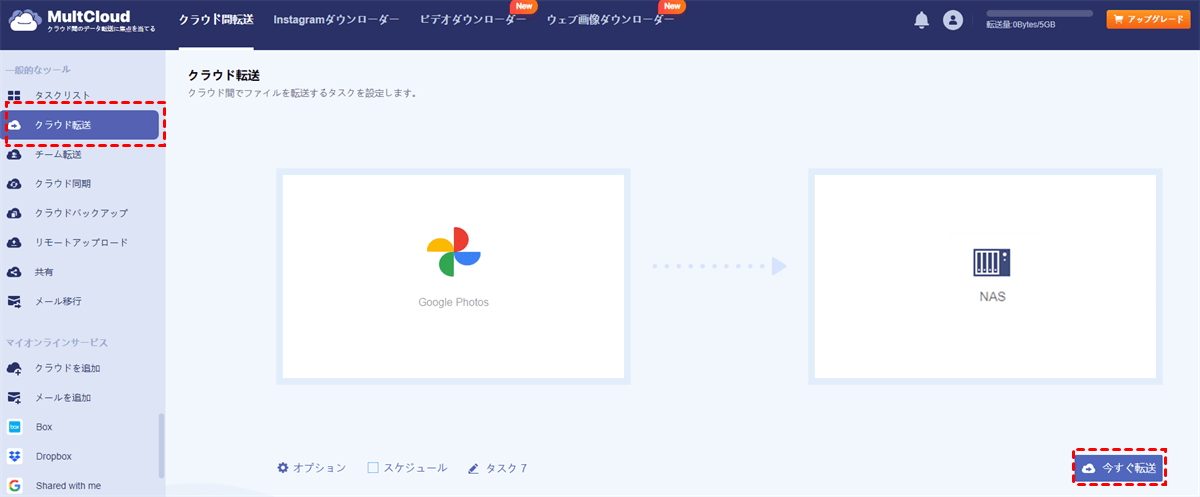Enable the スケジュール checkbox
This screenshot has width=1200, height=497.
pos(373,468)
